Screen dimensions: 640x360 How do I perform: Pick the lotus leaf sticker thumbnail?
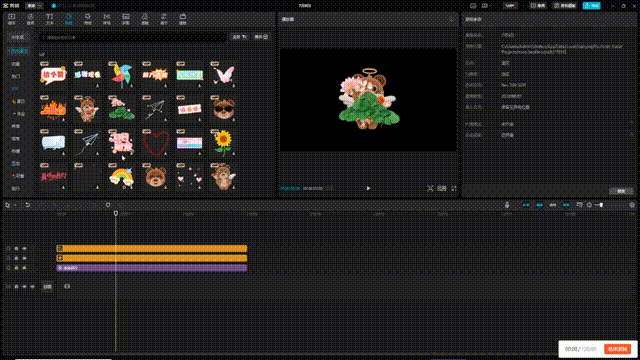[x=121, y=109]
